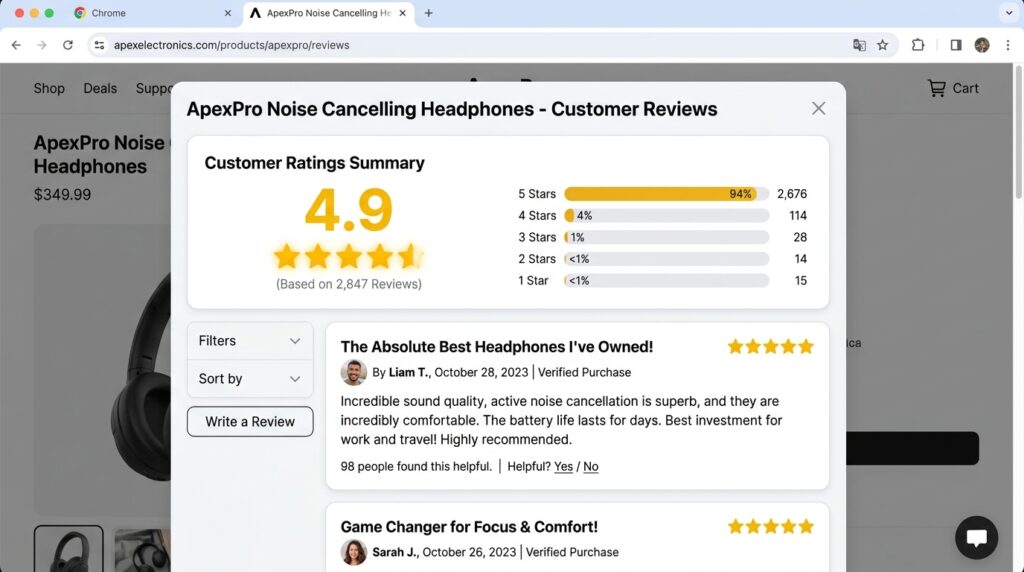Select the second product thumbnail
1024x572 pixels.
pyautogui.click(x=142, y=550)
